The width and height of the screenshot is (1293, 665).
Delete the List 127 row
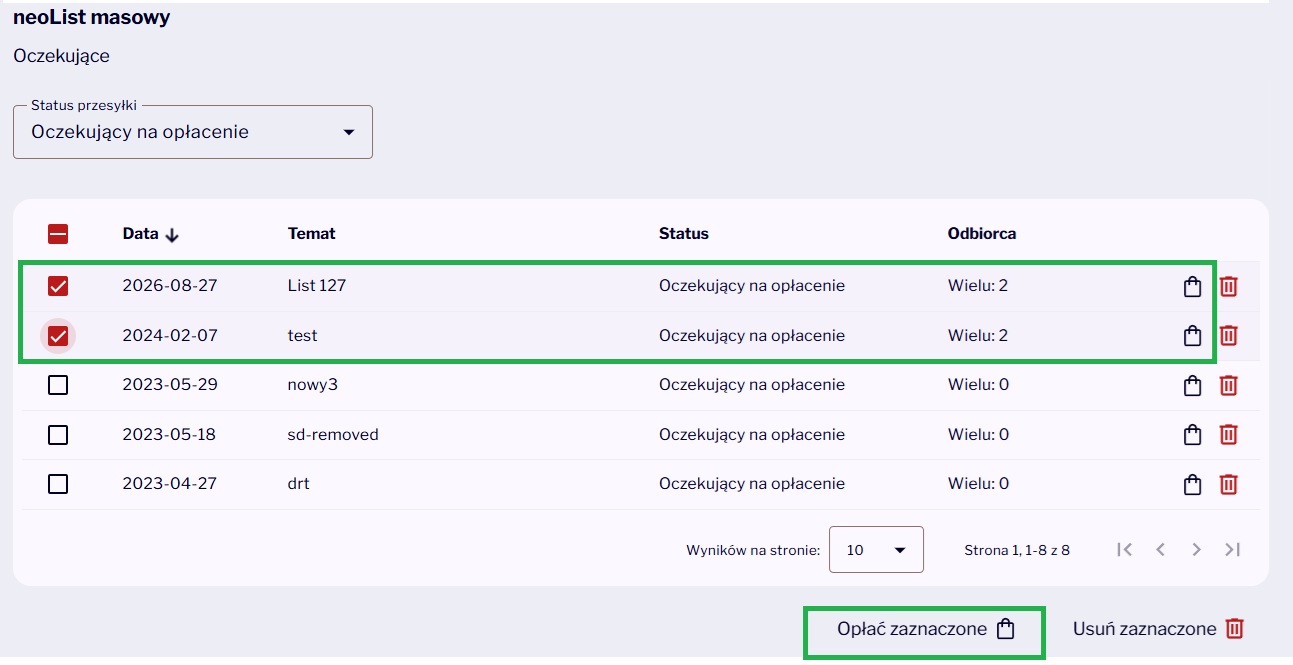tap(1229, 287)
